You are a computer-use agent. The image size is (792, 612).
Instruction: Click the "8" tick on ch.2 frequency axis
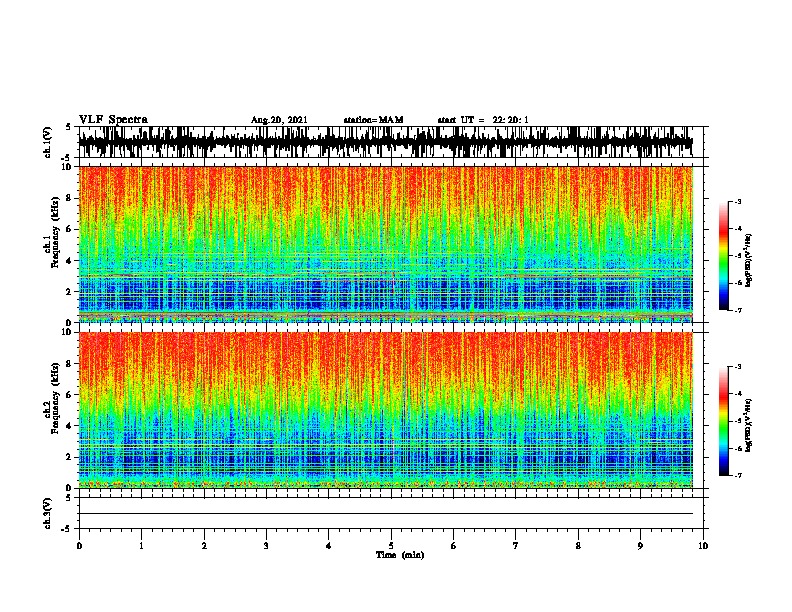coord(70,364)
